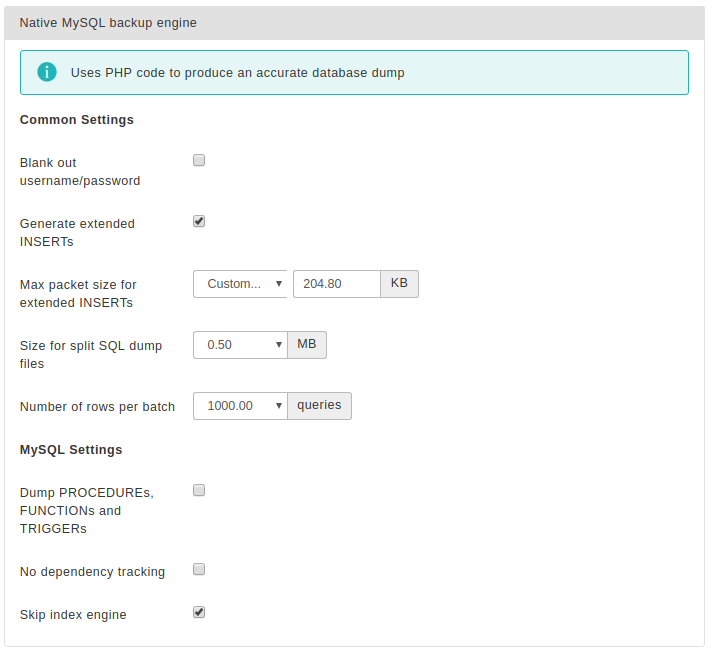Enable Dump PROCEDUREs, FUNCTIONs and TRIGGERs
This screenshot has height=655, width=711.
(x=199, y=490)
